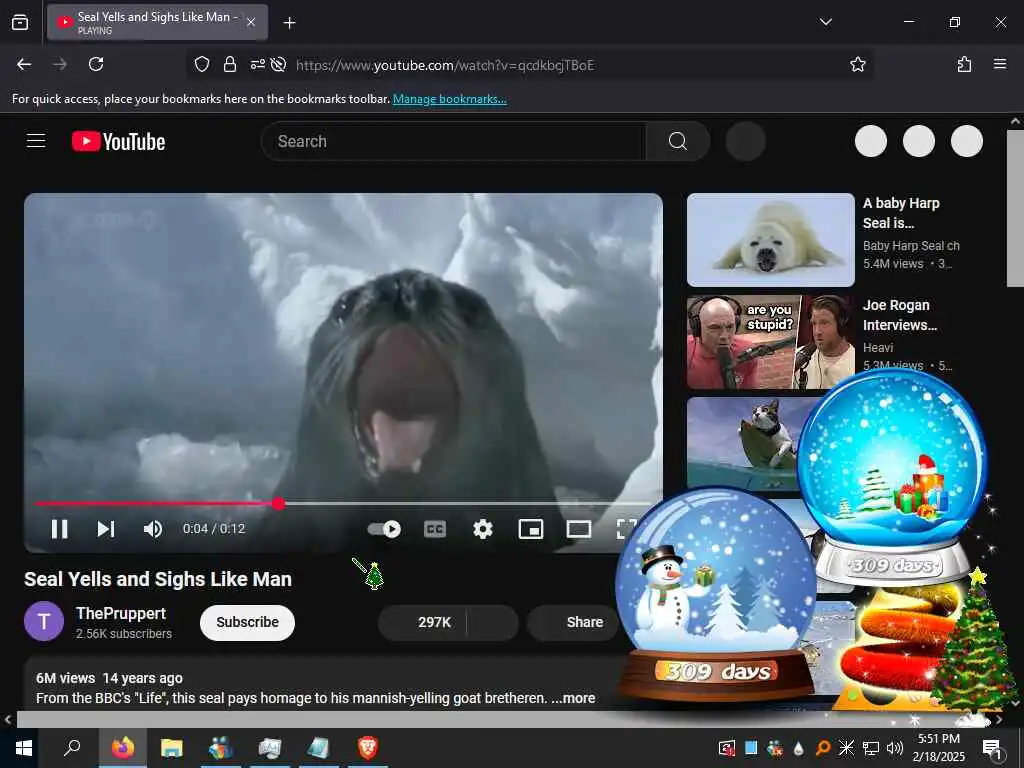Click the search magnifier button

(678, 141)
